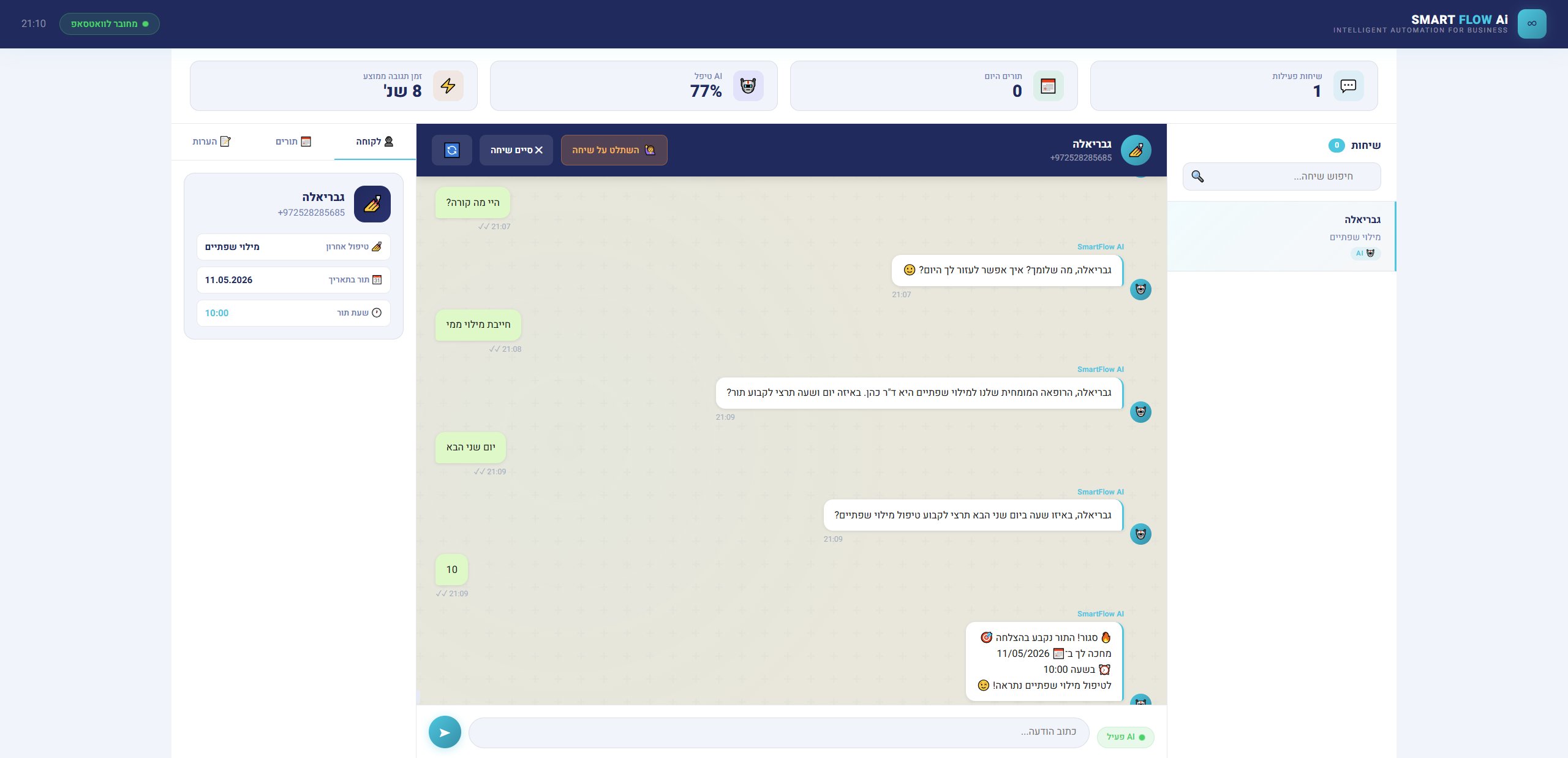Click the appointment date calendar icon
Screen dimensions: 1568x758
point(377,279)
